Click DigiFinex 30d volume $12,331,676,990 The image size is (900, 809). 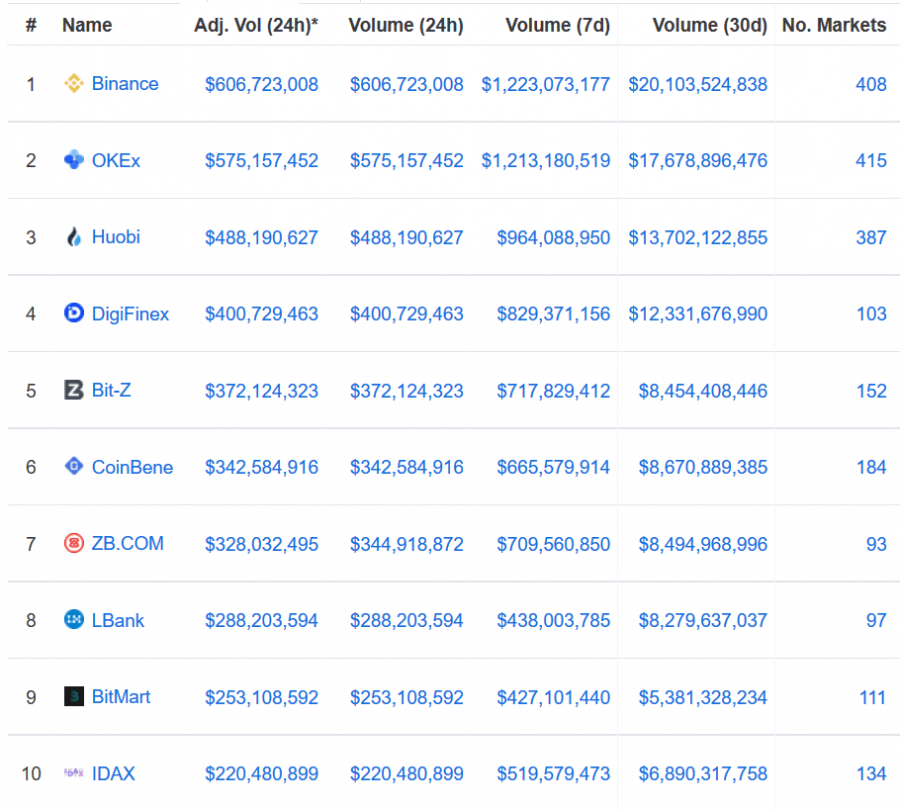pyautogui.click(x=698, y=314)
